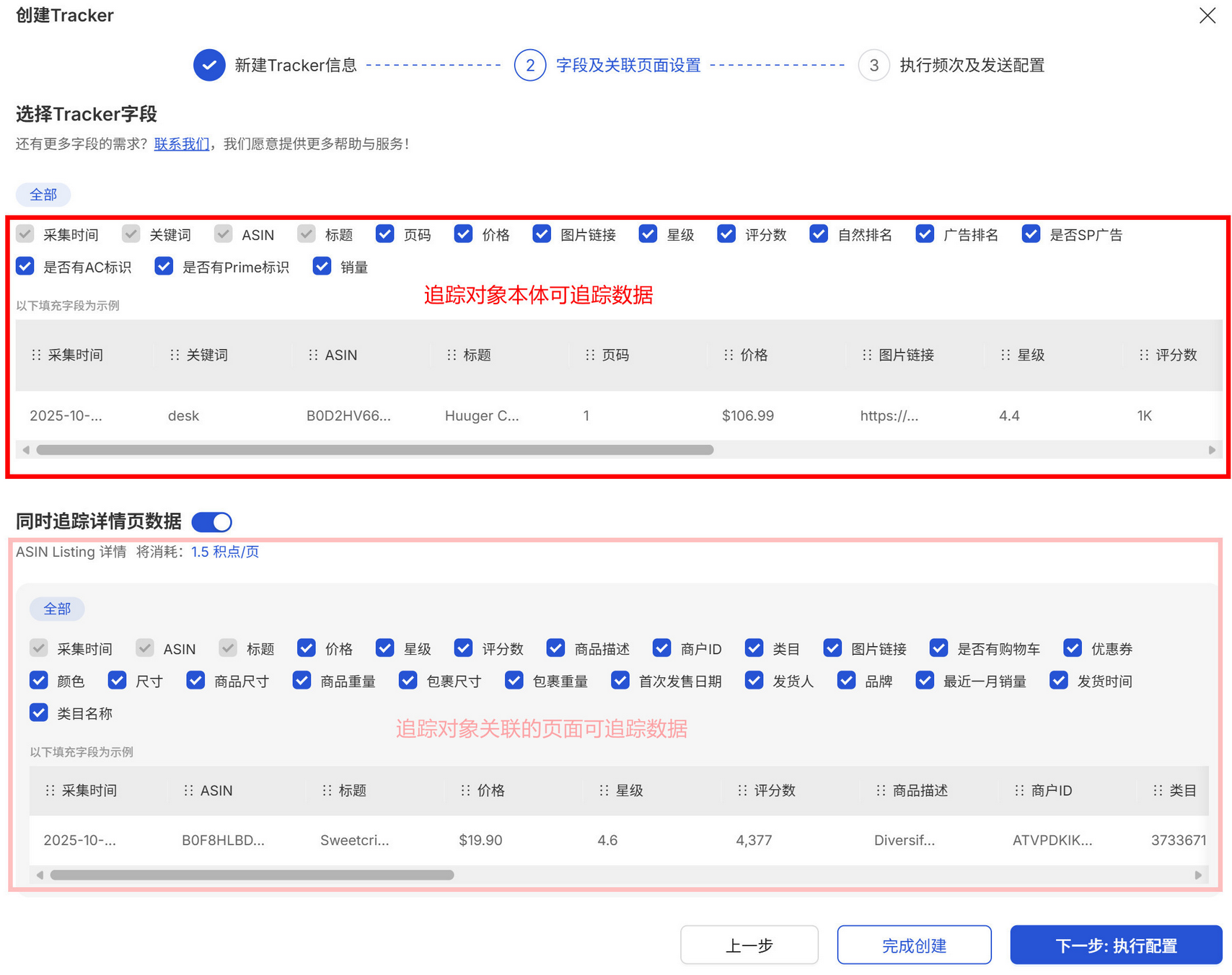Click drag handle beside 图片链接 column header
This screenshot has width=1232, height=975.
click(867, 355)
